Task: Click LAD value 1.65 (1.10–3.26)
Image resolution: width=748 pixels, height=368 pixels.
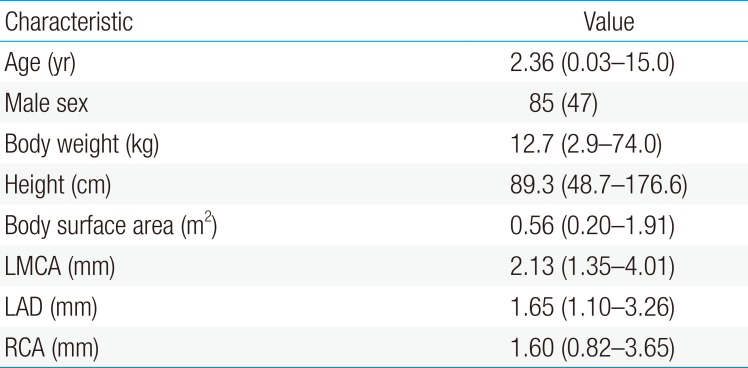Action: point(592,308)
